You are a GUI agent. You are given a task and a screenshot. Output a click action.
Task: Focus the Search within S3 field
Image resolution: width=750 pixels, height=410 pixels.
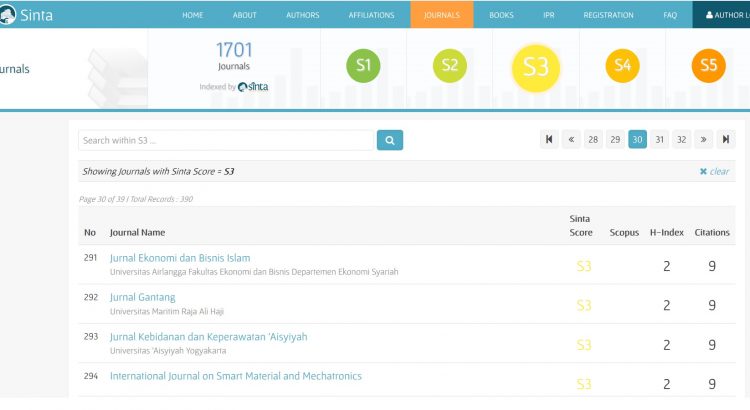pos(226,140)
